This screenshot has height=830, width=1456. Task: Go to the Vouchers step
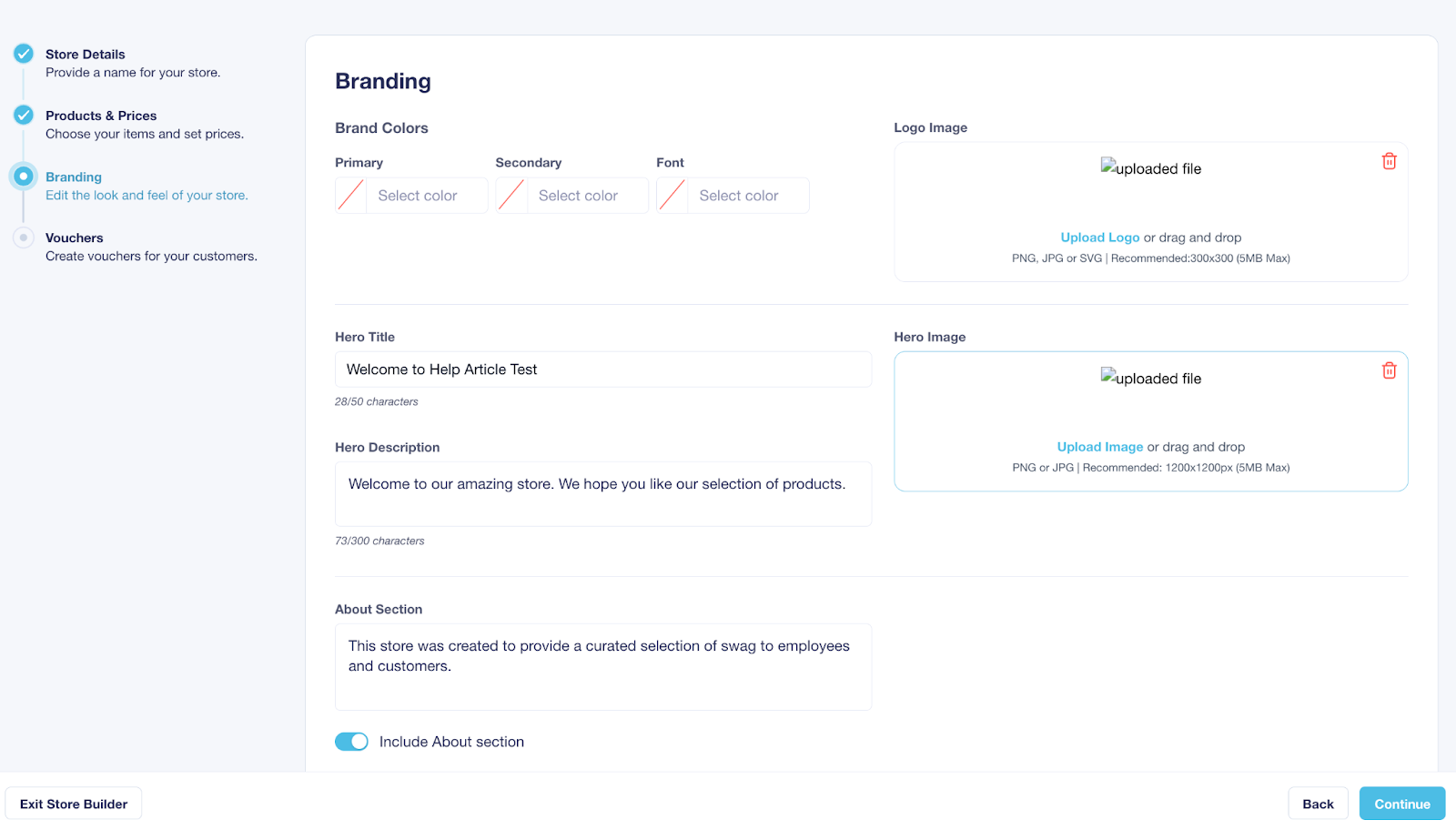click(75, 238)
